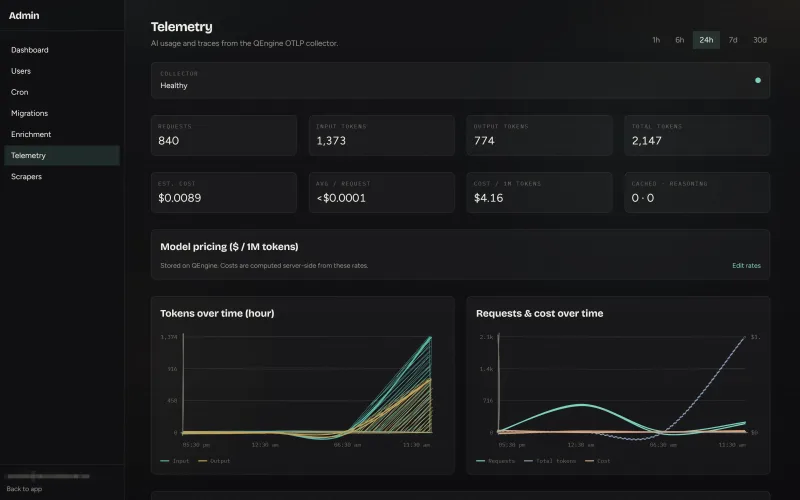
Task: Click the tokens chart peak at 11:30 am
Action: 431,337
